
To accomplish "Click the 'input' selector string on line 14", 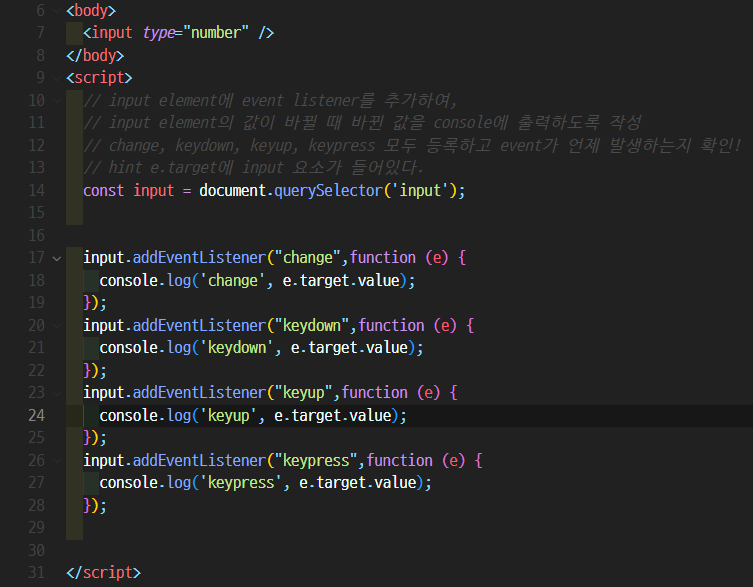I will tap(420, 191).
